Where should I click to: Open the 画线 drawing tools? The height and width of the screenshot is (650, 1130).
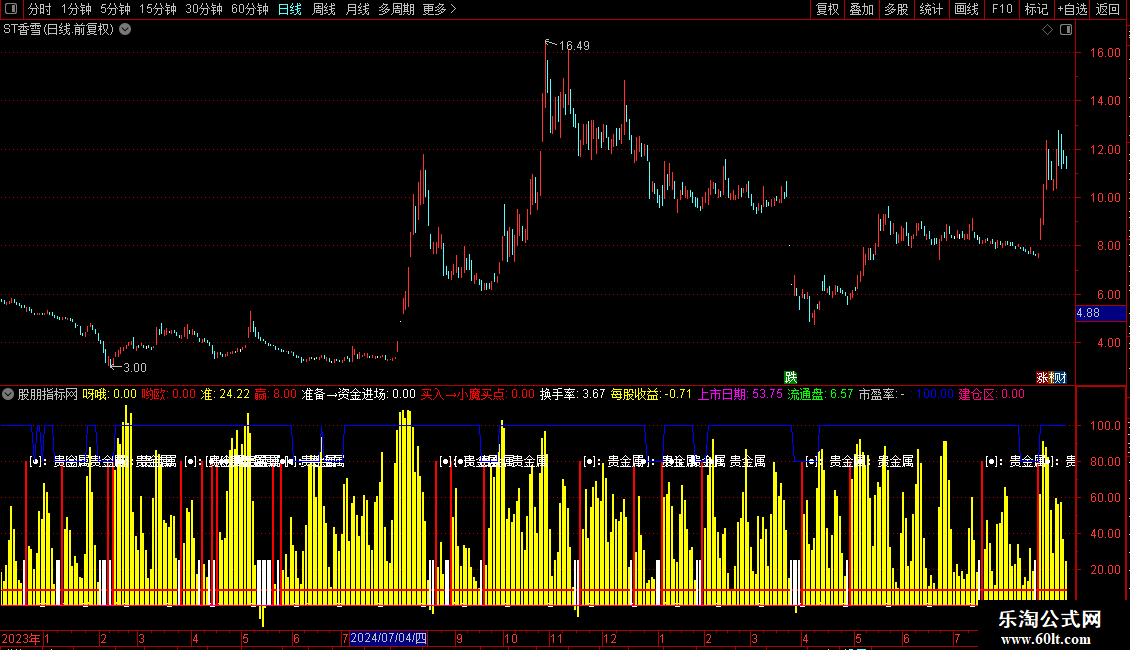pos(966,9)
